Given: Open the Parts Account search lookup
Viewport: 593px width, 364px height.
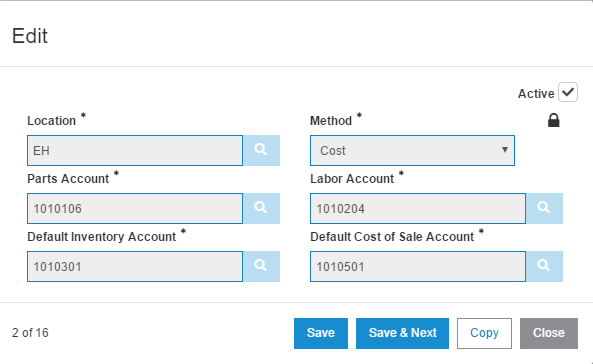Looking at the screenshot, I should click(261, 208).
